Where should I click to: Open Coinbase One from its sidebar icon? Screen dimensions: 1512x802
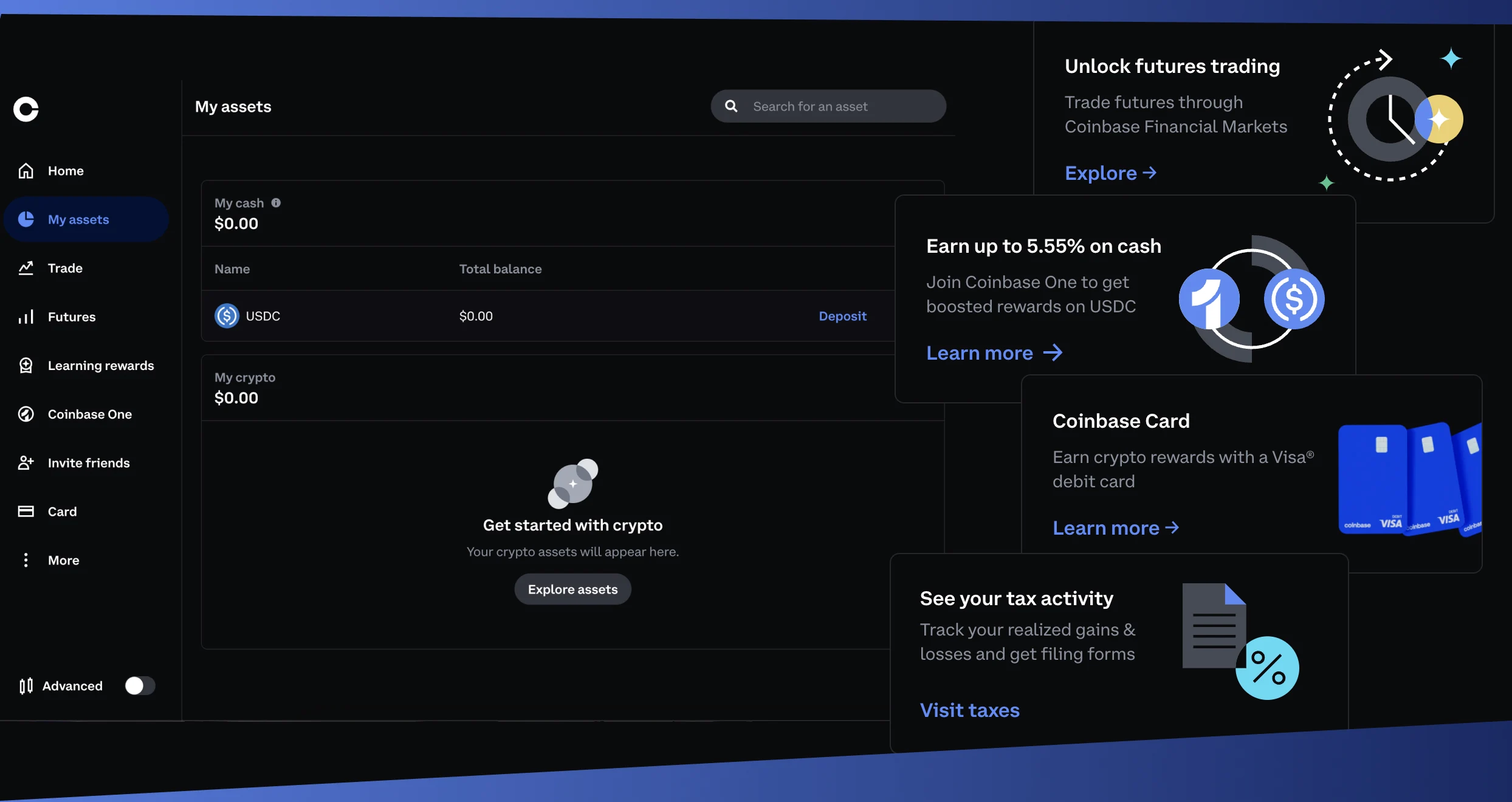[x=27, y=414]
